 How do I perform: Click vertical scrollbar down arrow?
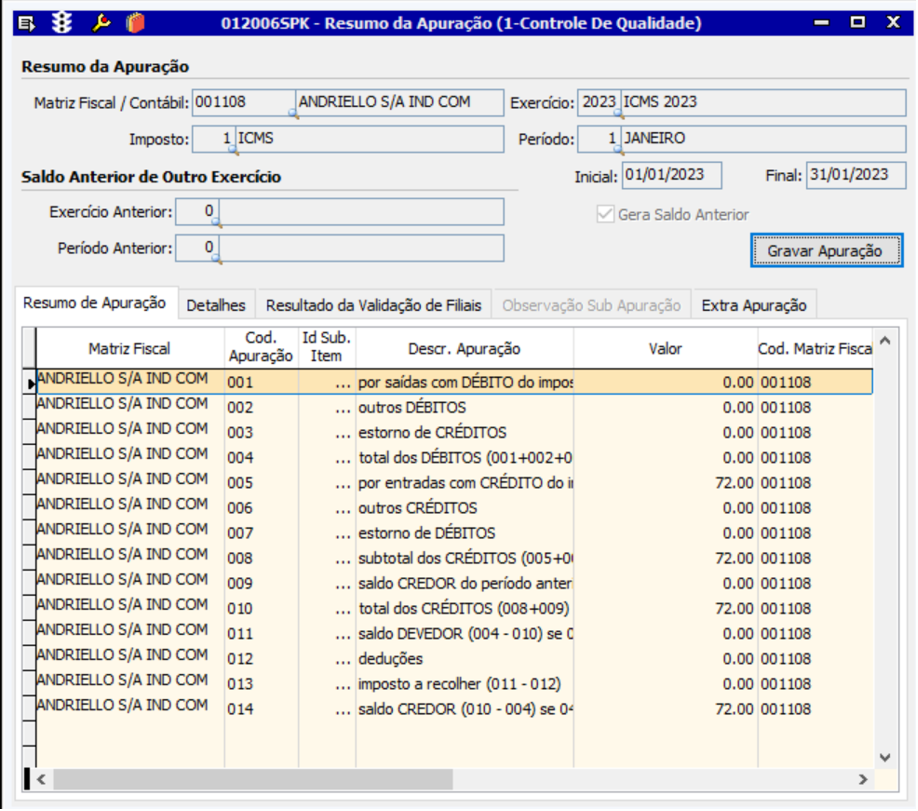tap(885, 757)
